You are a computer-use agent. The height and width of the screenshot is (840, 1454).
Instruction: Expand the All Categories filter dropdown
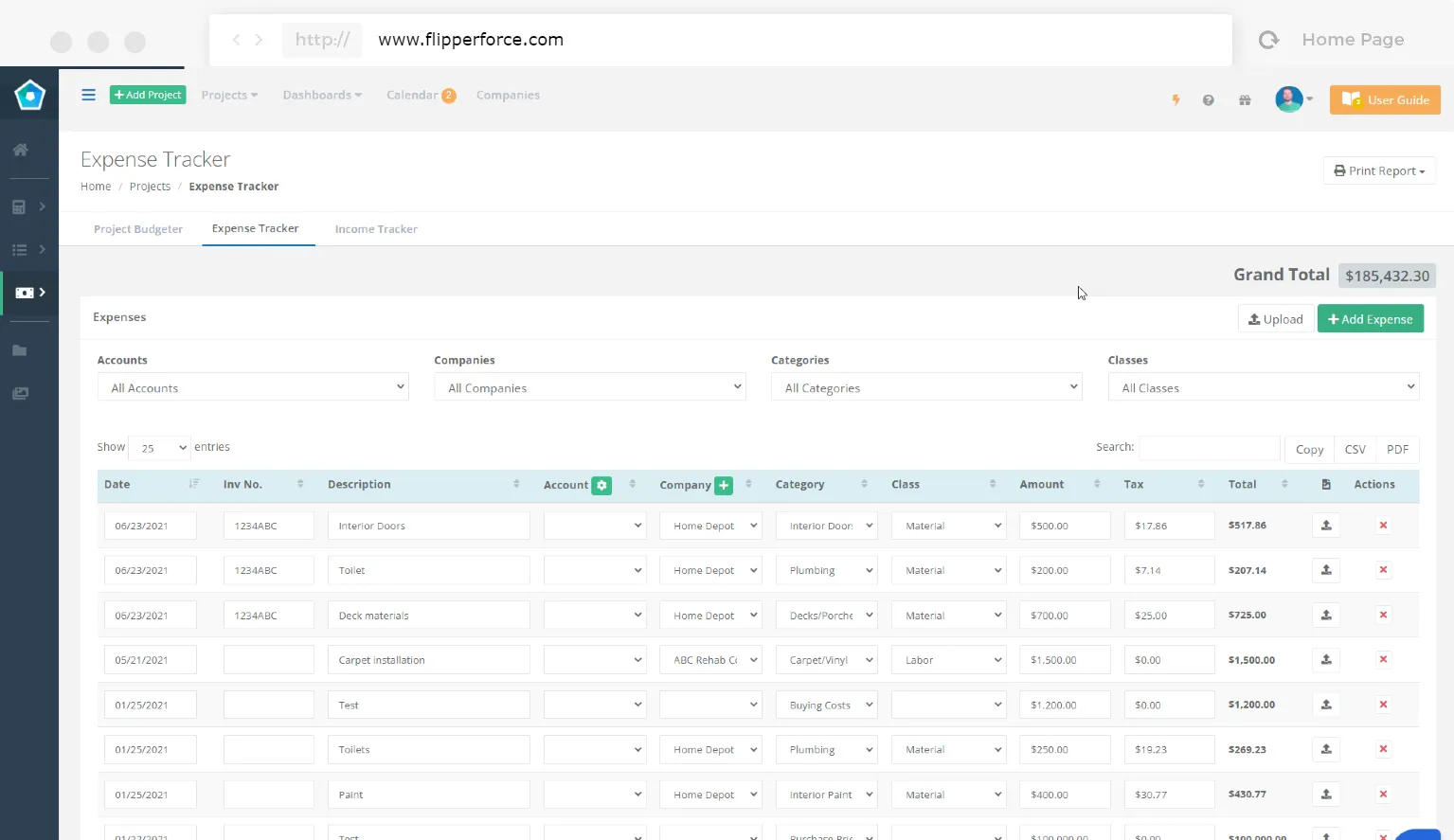(926, 387)
